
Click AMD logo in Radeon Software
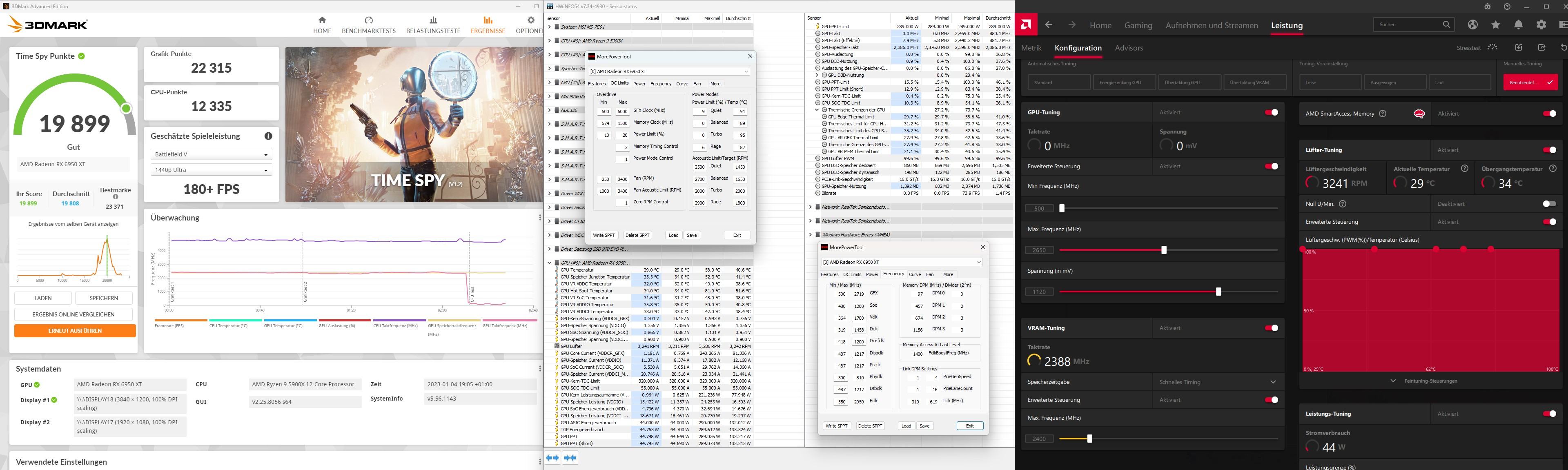1026,25
